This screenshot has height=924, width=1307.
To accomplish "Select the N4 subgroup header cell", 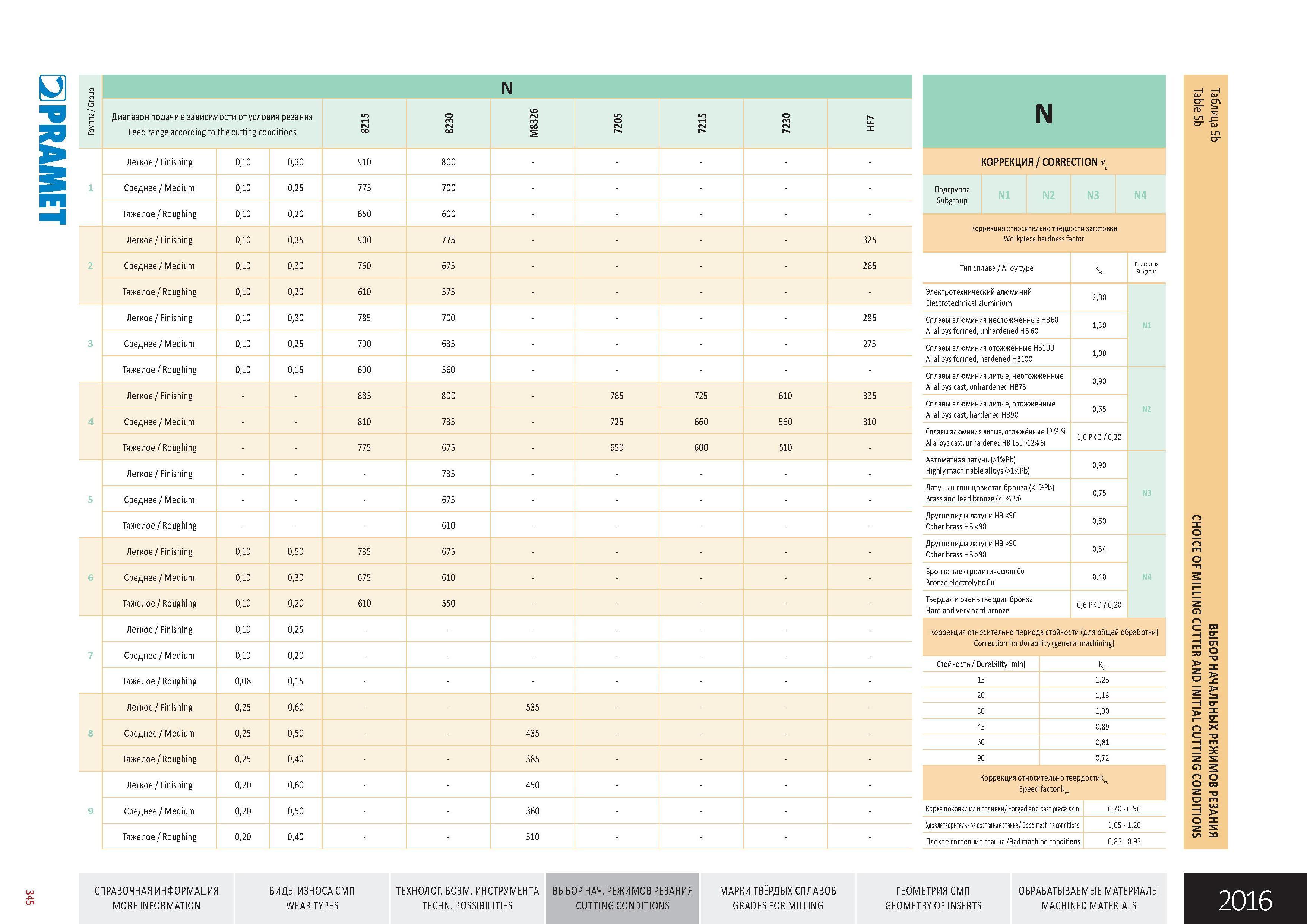I will click(x=1140, y=195).
